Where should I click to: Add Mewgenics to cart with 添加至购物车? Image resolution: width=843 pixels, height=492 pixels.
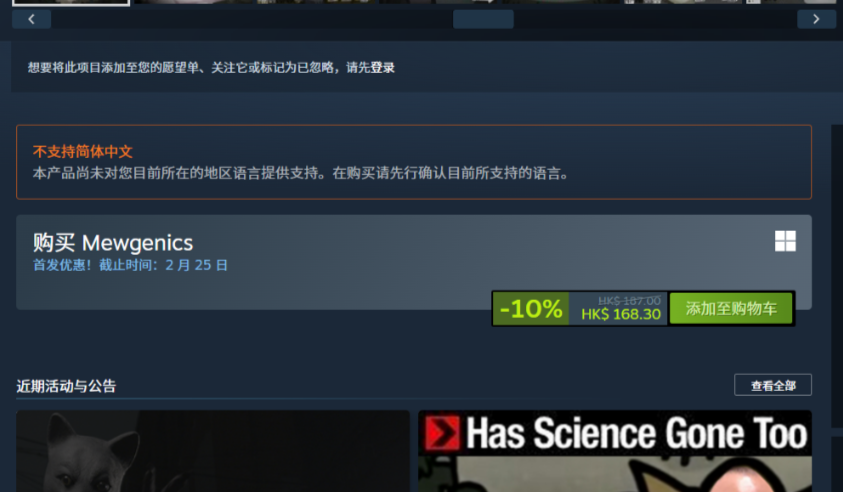click(731, 309)
